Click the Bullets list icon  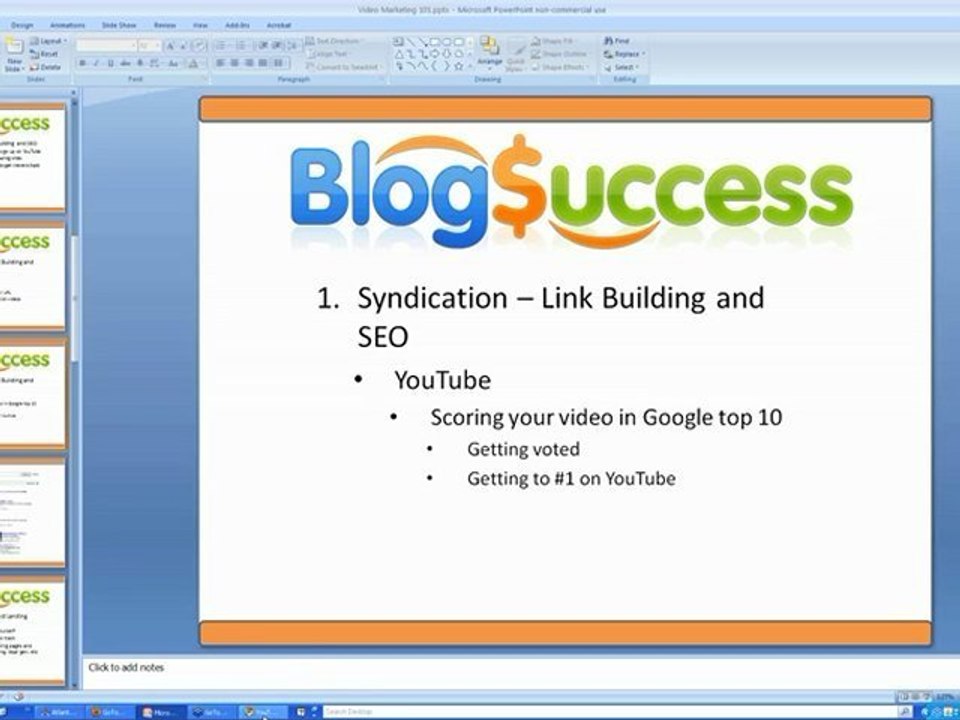point(220,46)
